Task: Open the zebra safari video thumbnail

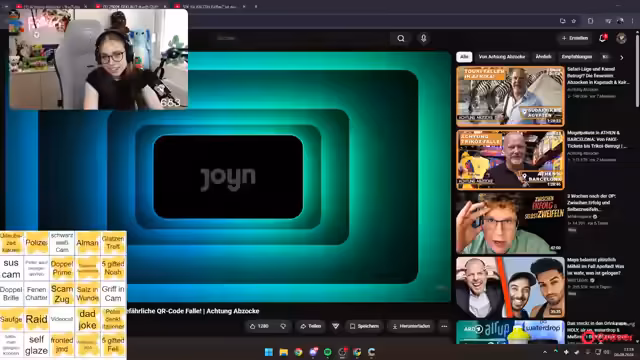Action: click(x=510, y=96)
